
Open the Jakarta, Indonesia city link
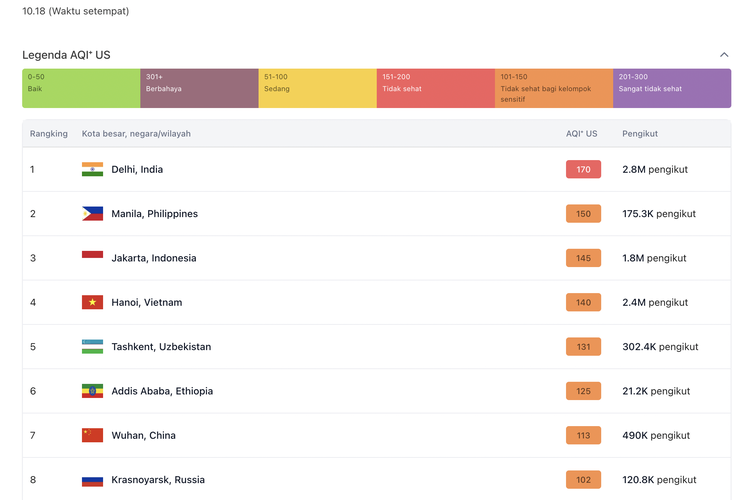pos(153,258)
